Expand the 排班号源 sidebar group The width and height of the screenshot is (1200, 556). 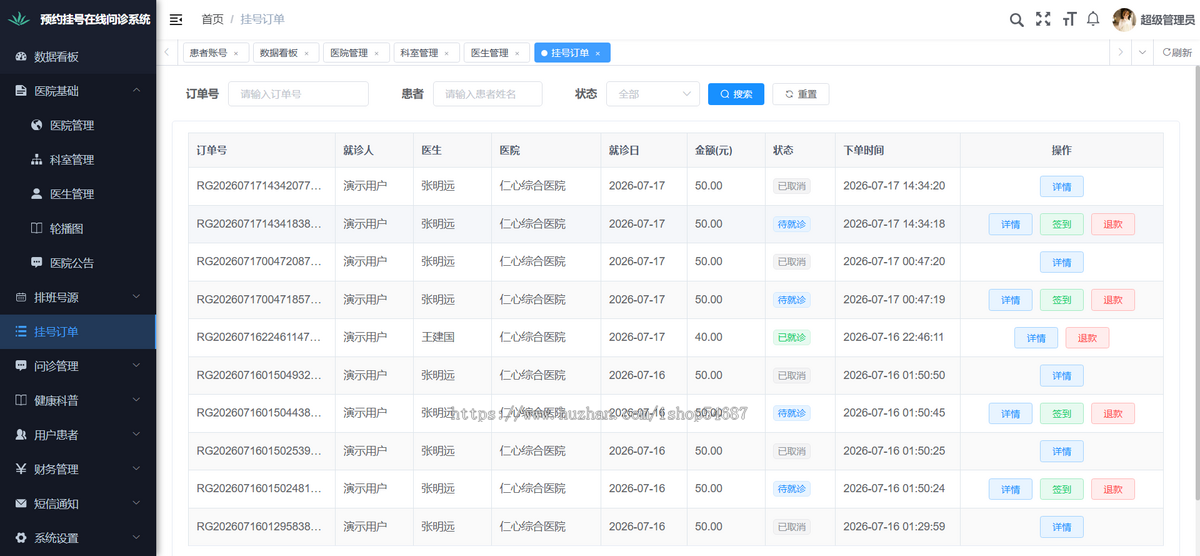tap(78, 297)
